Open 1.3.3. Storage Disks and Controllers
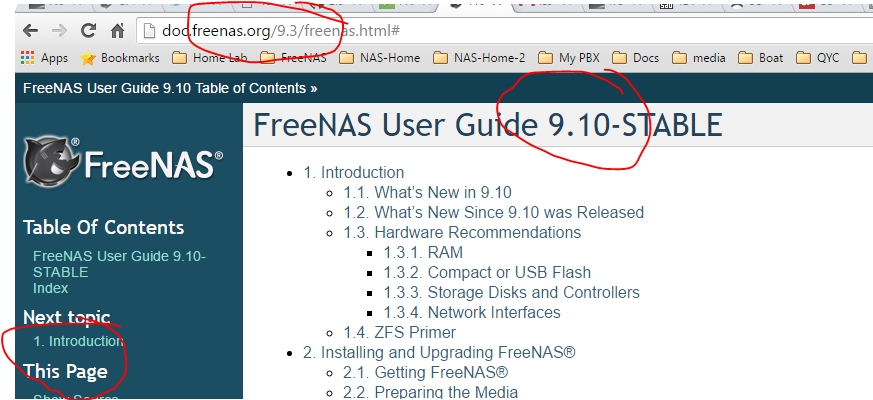Image resolution: width=873 pixels, height=400 pixels. 511,292
